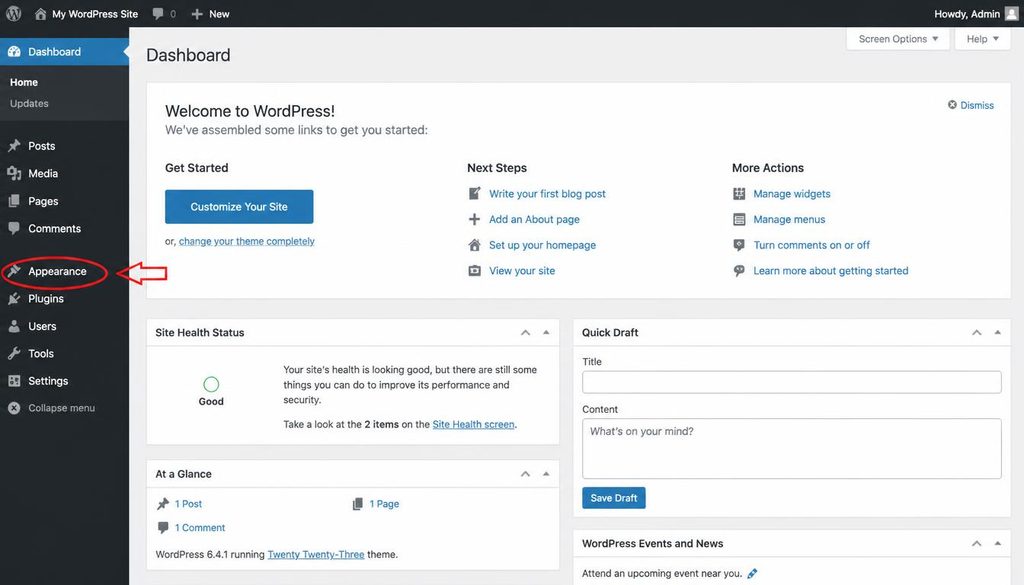The width and height of the screenshot is (1024, 585).
Task: Click the camera icon beside View your site
Action: pos(475,270)
